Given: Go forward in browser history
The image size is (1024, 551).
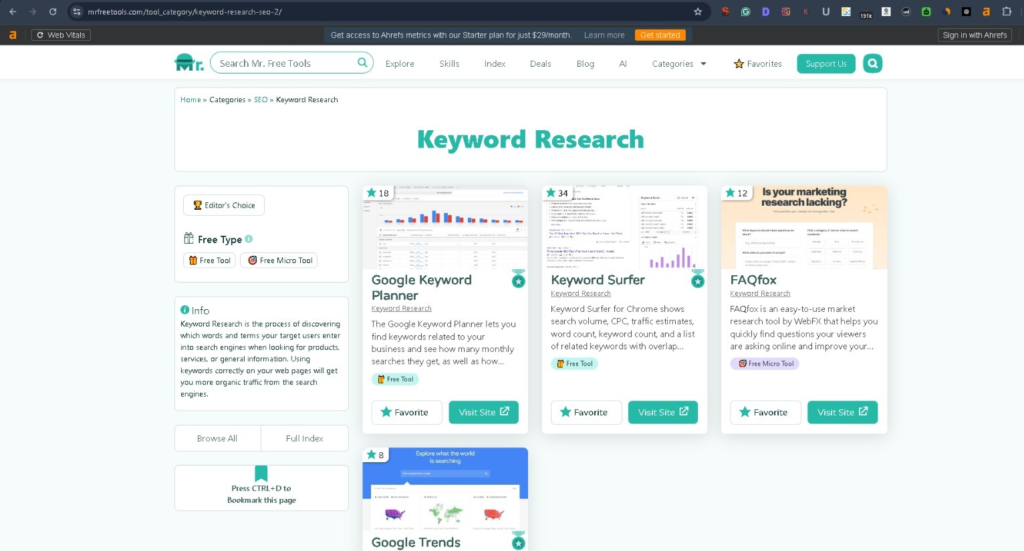Looking at the screenshot, I should [x=33, y=12].
